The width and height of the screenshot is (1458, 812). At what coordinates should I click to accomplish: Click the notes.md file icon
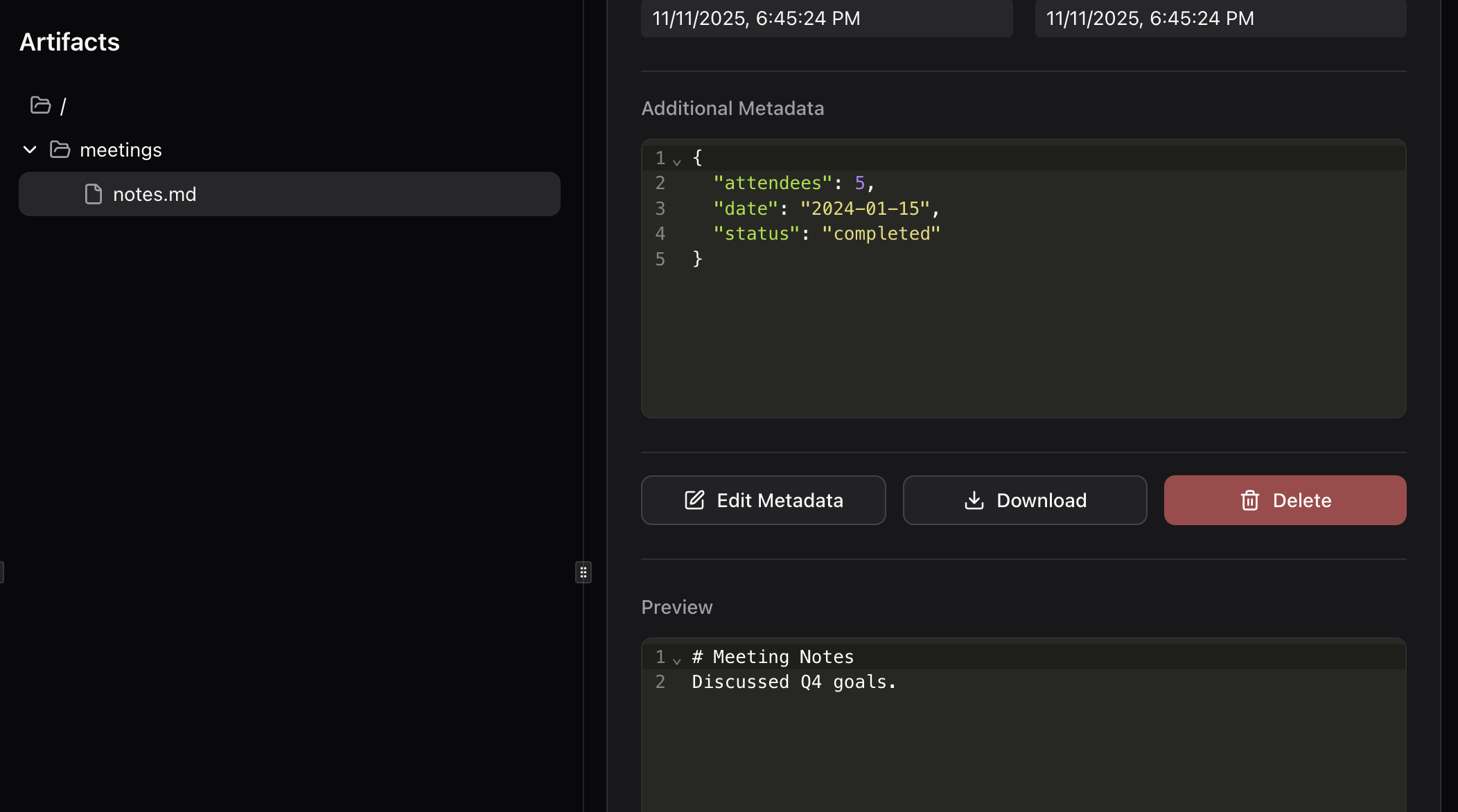(94, 194)
